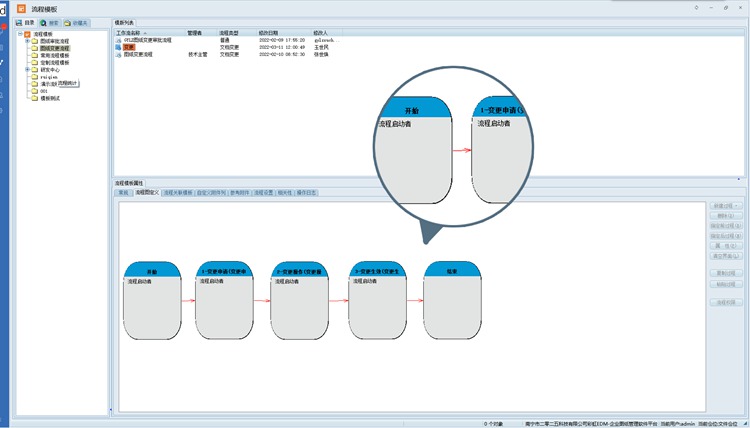Select the 1-变更申请 process node
This screenshot has height=428, width=750.
pyautogui.click(x=227, y=302)
